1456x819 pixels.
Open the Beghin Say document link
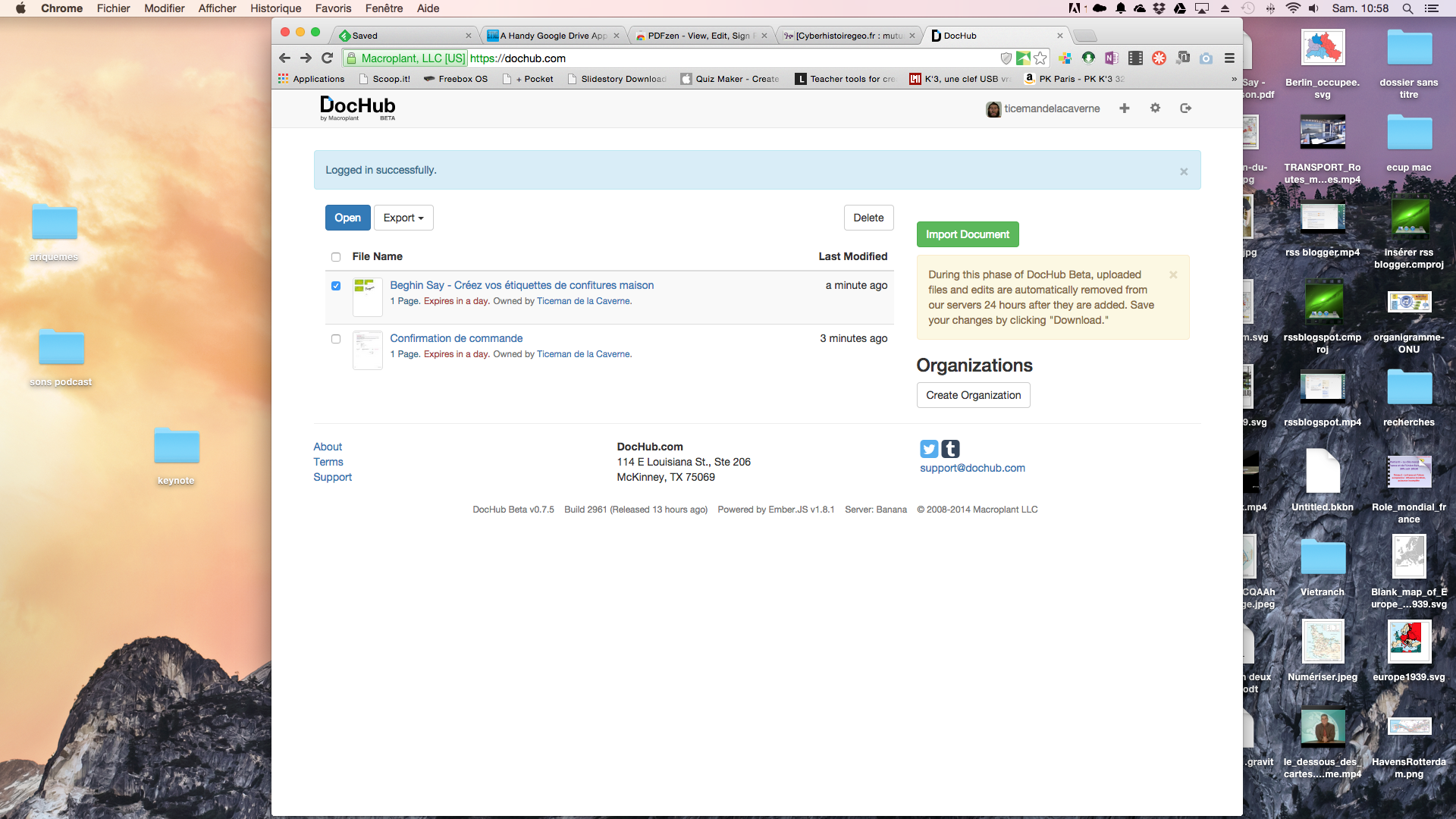click(x=522, y=285)
